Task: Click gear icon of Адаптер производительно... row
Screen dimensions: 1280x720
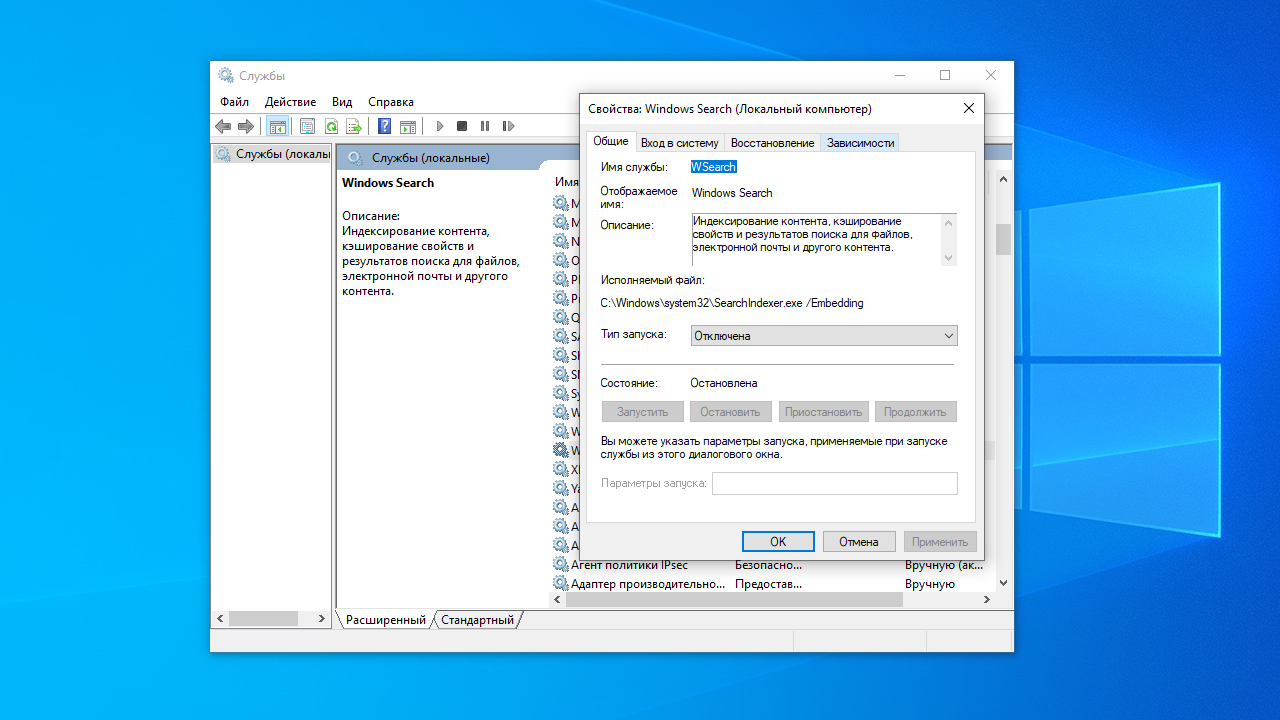Action: point(561,583)
